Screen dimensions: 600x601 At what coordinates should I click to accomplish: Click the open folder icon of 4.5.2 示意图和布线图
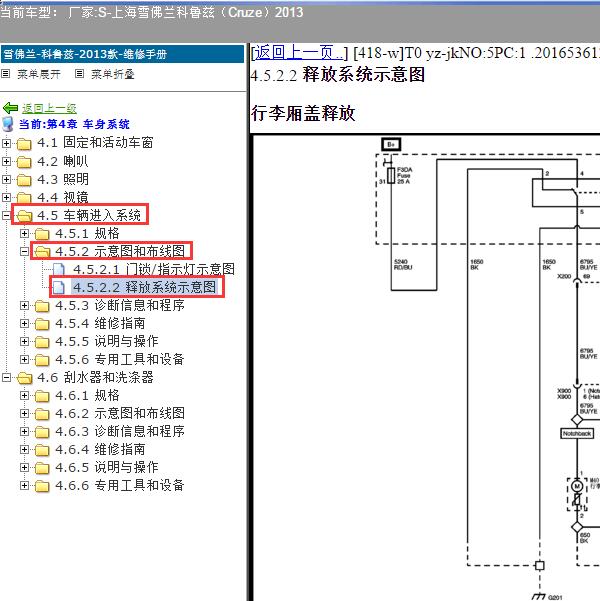tap(42, 252)
